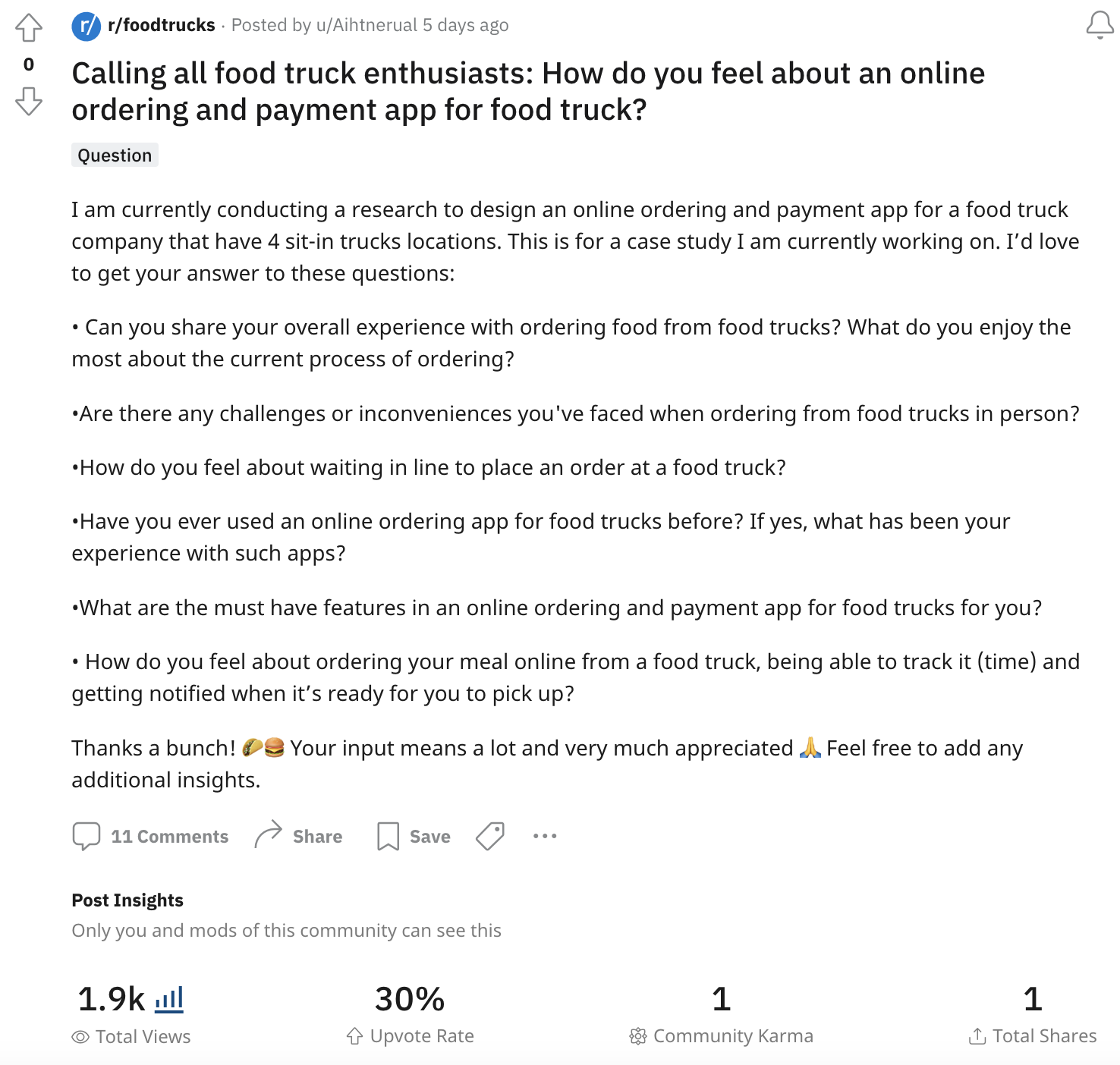
Task: Downvote the food truck post
Action: 29,100
